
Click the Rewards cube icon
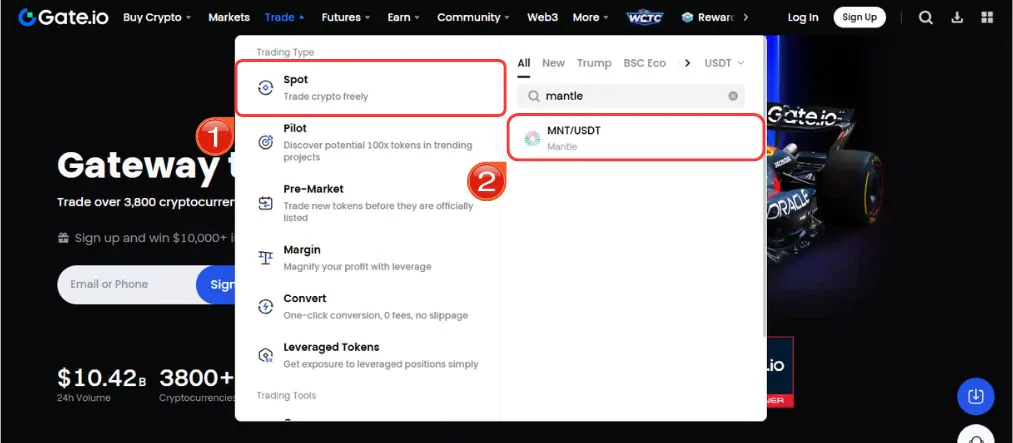[687, 17]
